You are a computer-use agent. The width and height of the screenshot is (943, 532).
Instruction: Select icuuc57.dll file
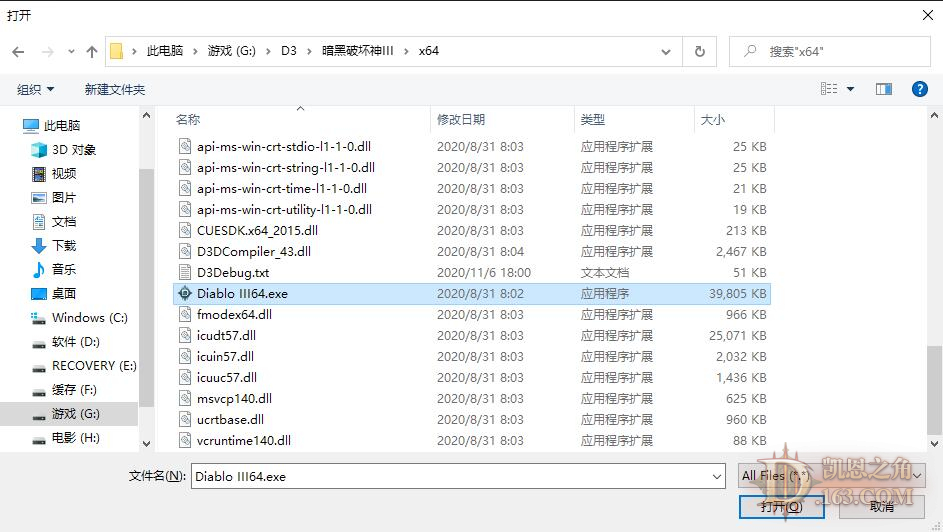(x=472, y=378)
